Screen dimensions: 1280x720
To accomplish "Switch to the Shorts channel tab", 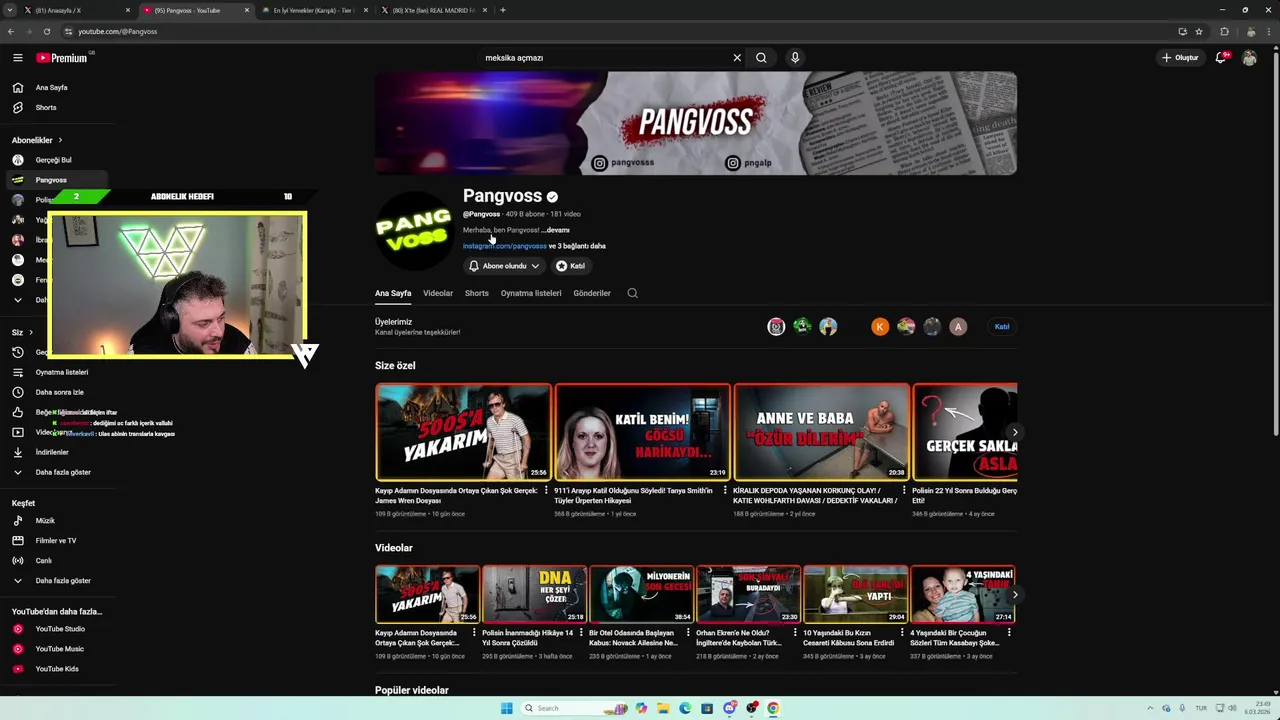I will [x=477, y=293].
